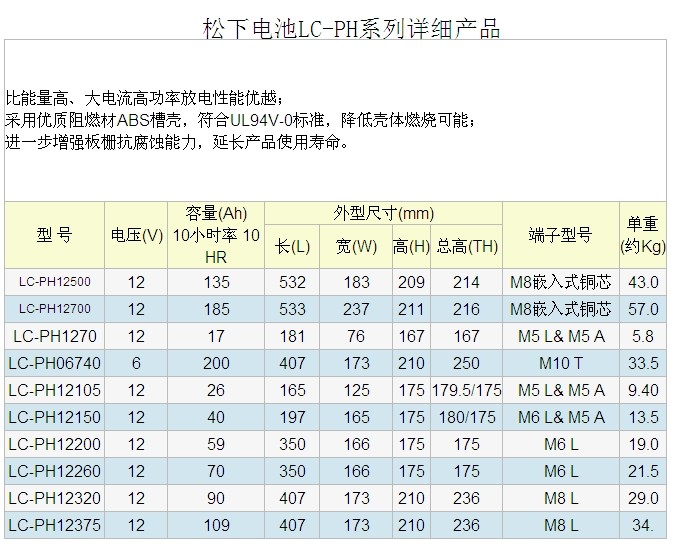Click the 电压(V) column header

(x=136, y=236)
